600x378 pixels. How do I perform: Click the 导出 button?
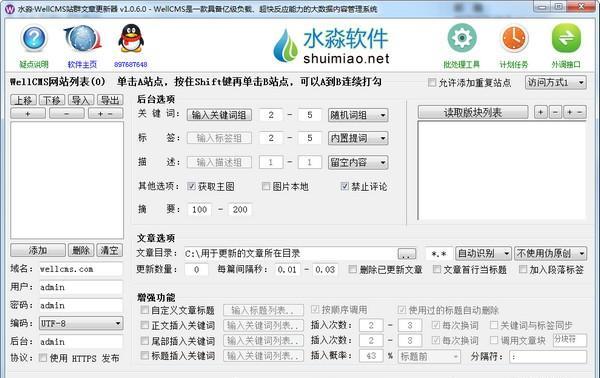pyautogui.click(x=110, y=100)
